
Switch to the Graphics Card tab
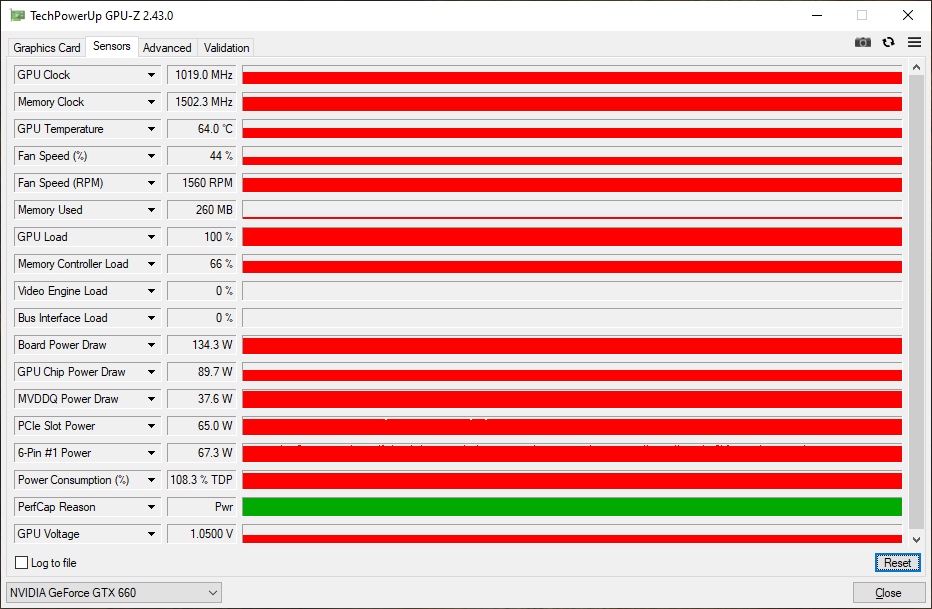[46, 48]
